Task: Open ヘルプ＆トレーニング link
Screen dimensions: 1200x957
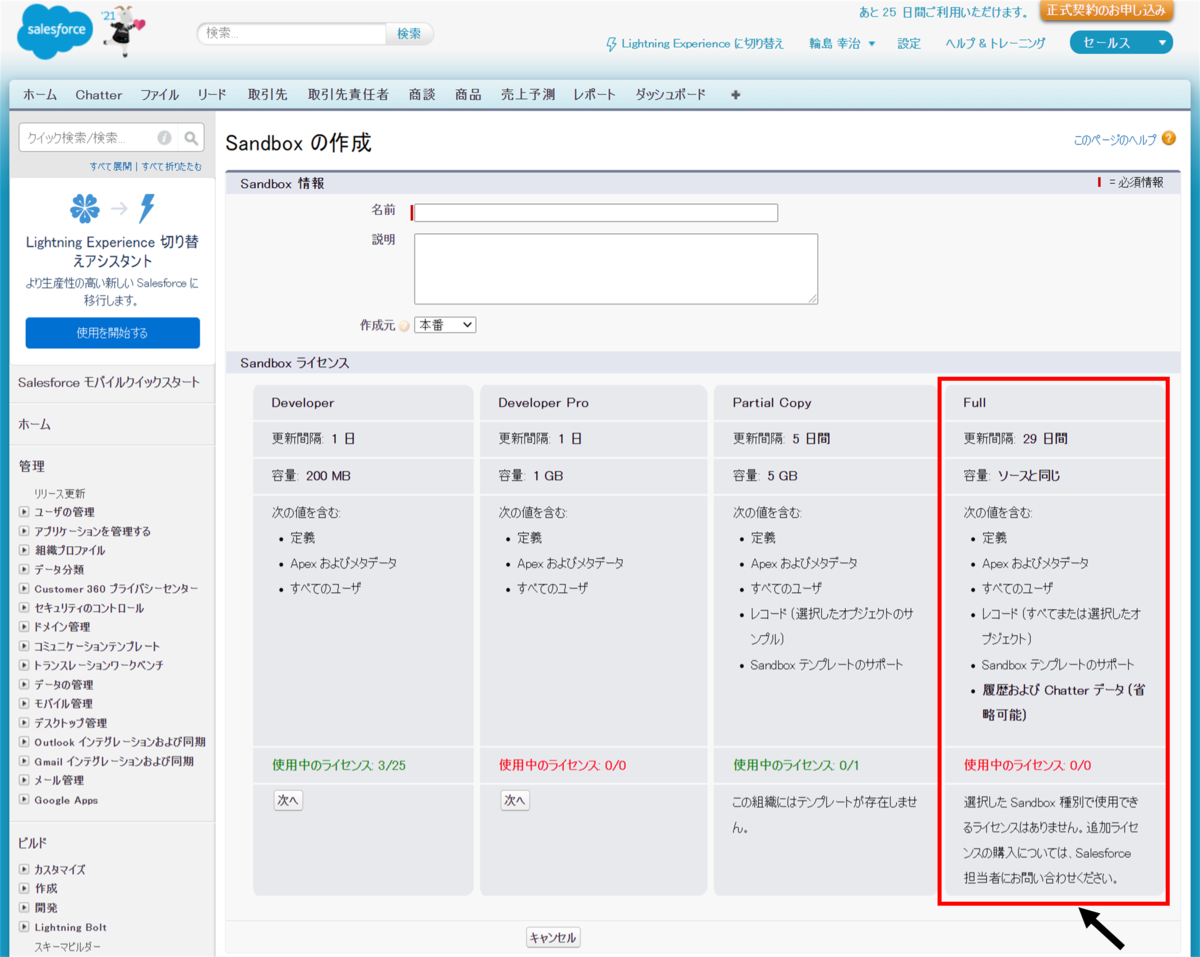Action: (995, 44)
